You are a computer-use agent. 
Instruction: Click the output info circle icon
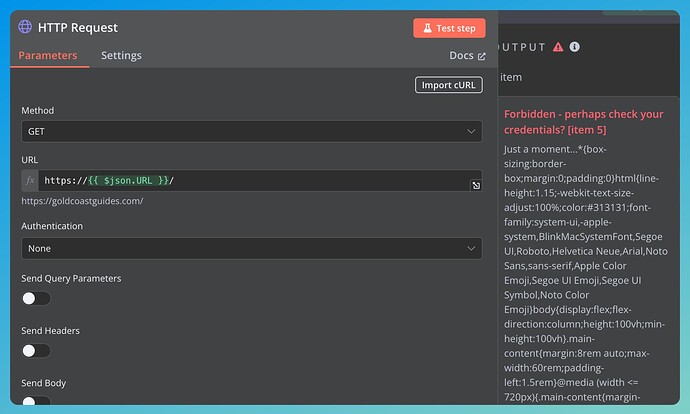point(574,47)
